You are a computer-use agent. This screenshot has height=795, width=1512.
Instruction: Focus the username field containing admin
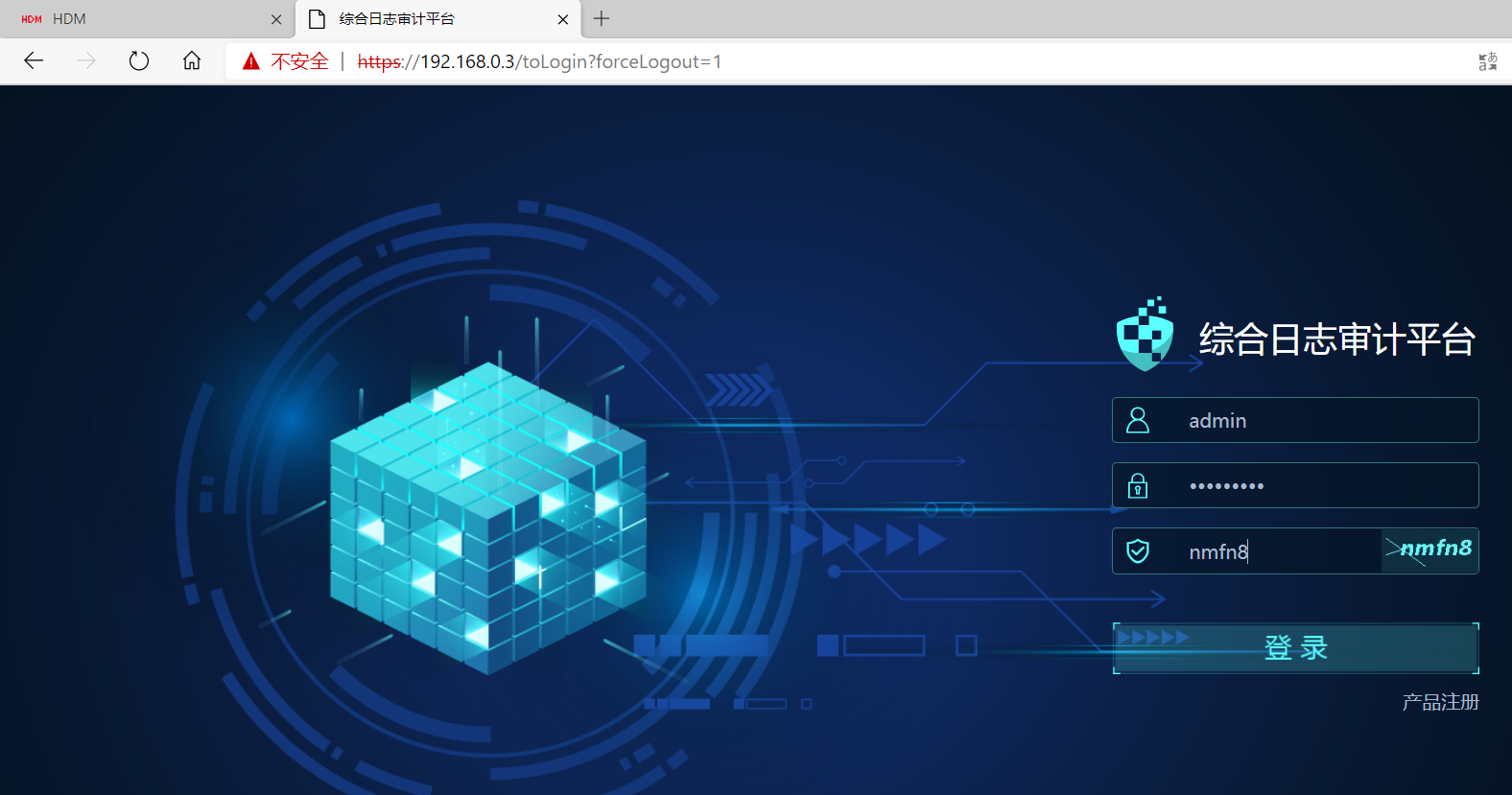pos(1295,420)
